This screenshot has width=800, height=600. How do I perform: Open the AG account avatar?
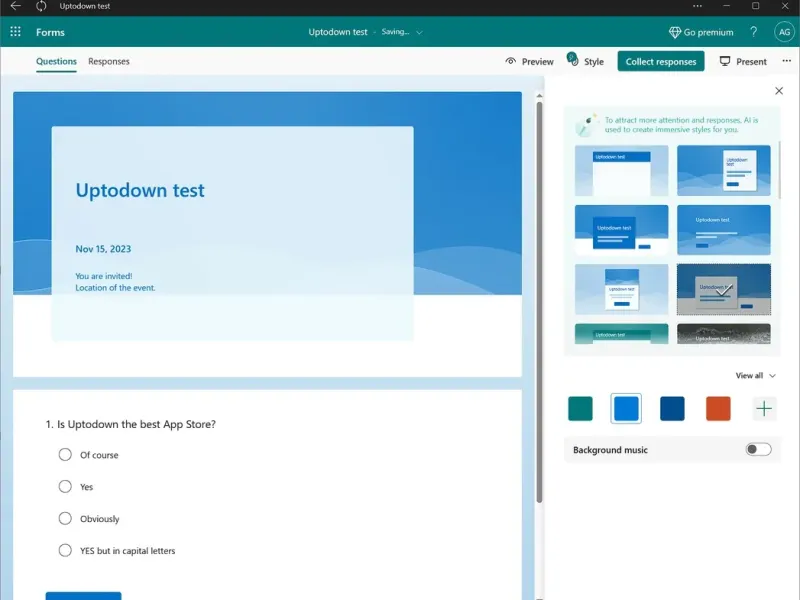784,32
